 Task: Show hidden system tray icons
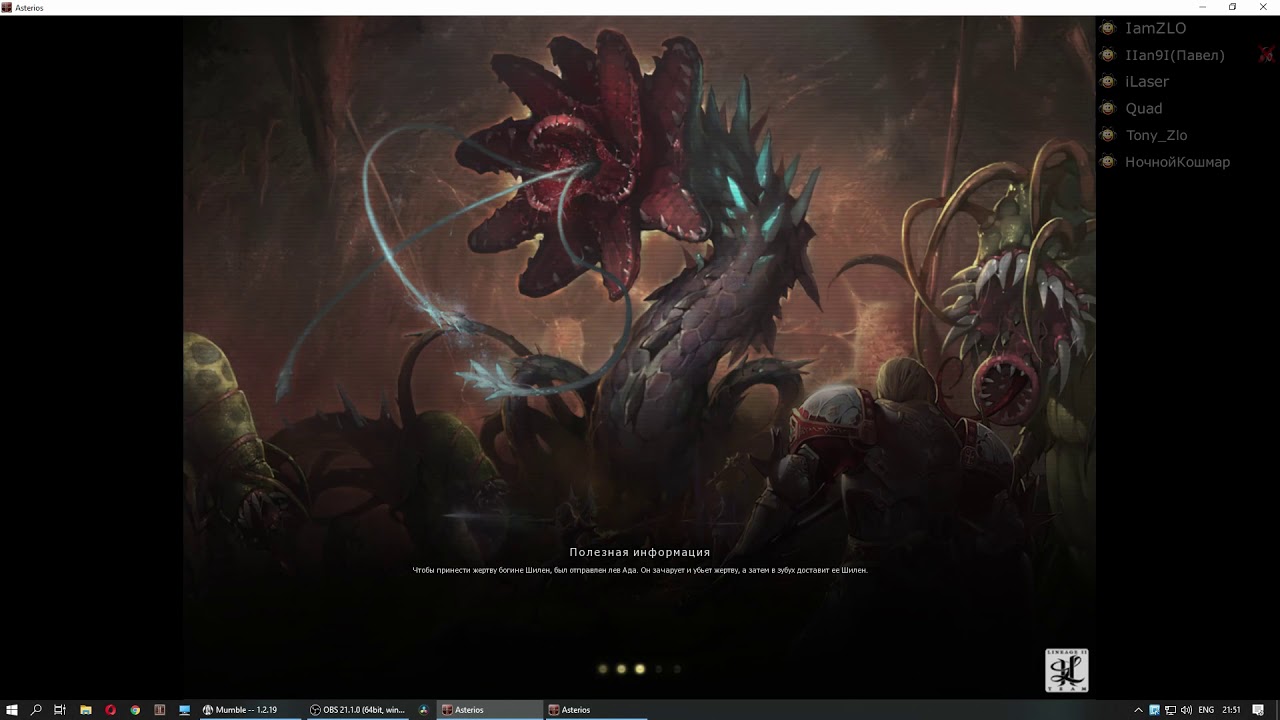pyautogui.click(x=1138, y=710)
